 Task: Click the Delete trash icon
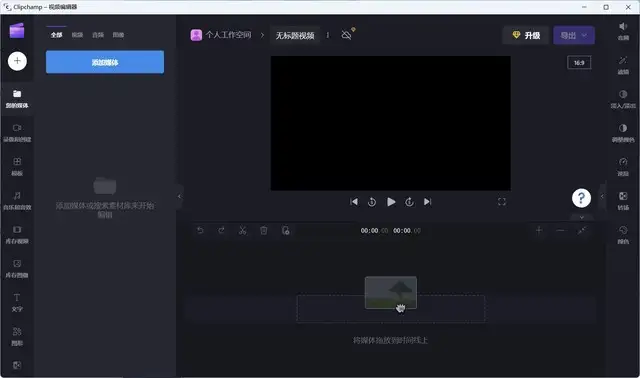pyautogui.click(x=264, y=231)
